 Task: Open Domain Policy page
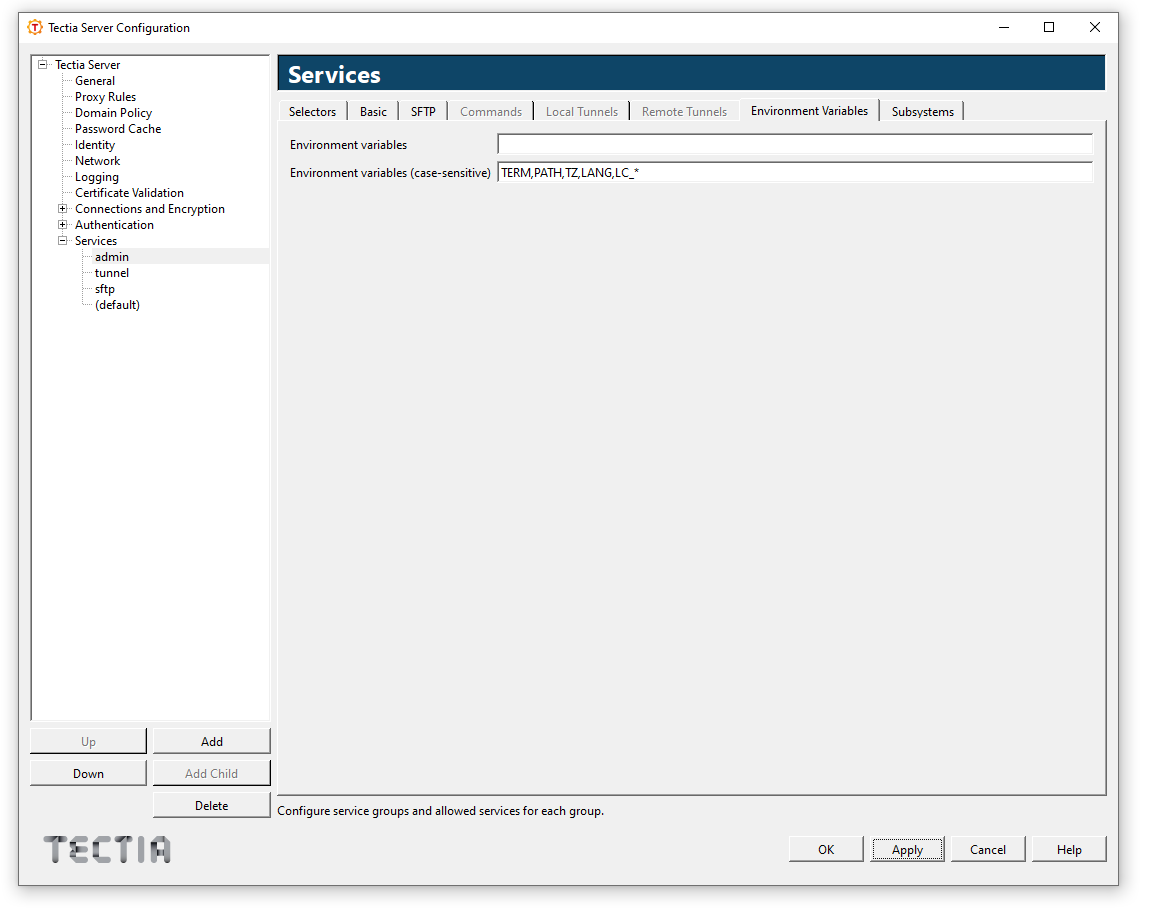coord(114,113)
